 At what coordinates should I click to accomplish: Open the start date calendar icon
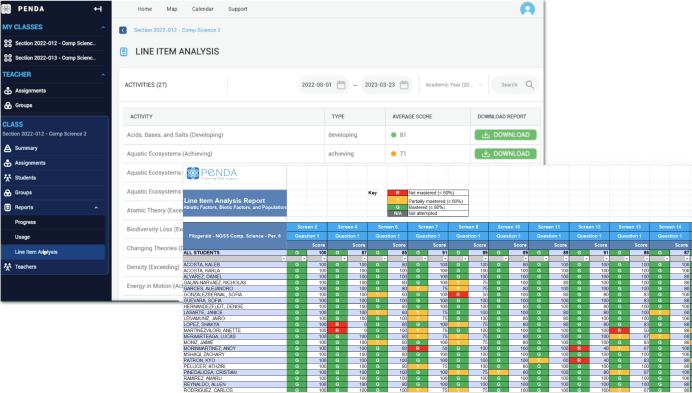point(341,85)
